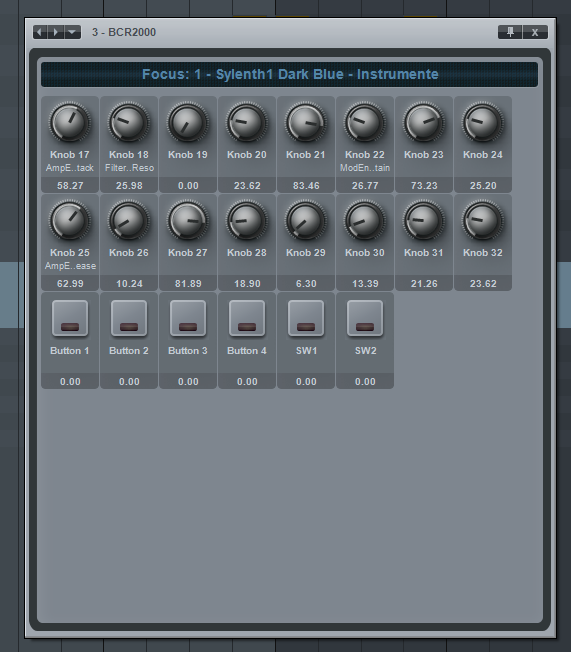Click Knob 25 AmpE..ease dial
This screenshot has width=571, height=652.
pyautogui.click(x=70, y=221)
